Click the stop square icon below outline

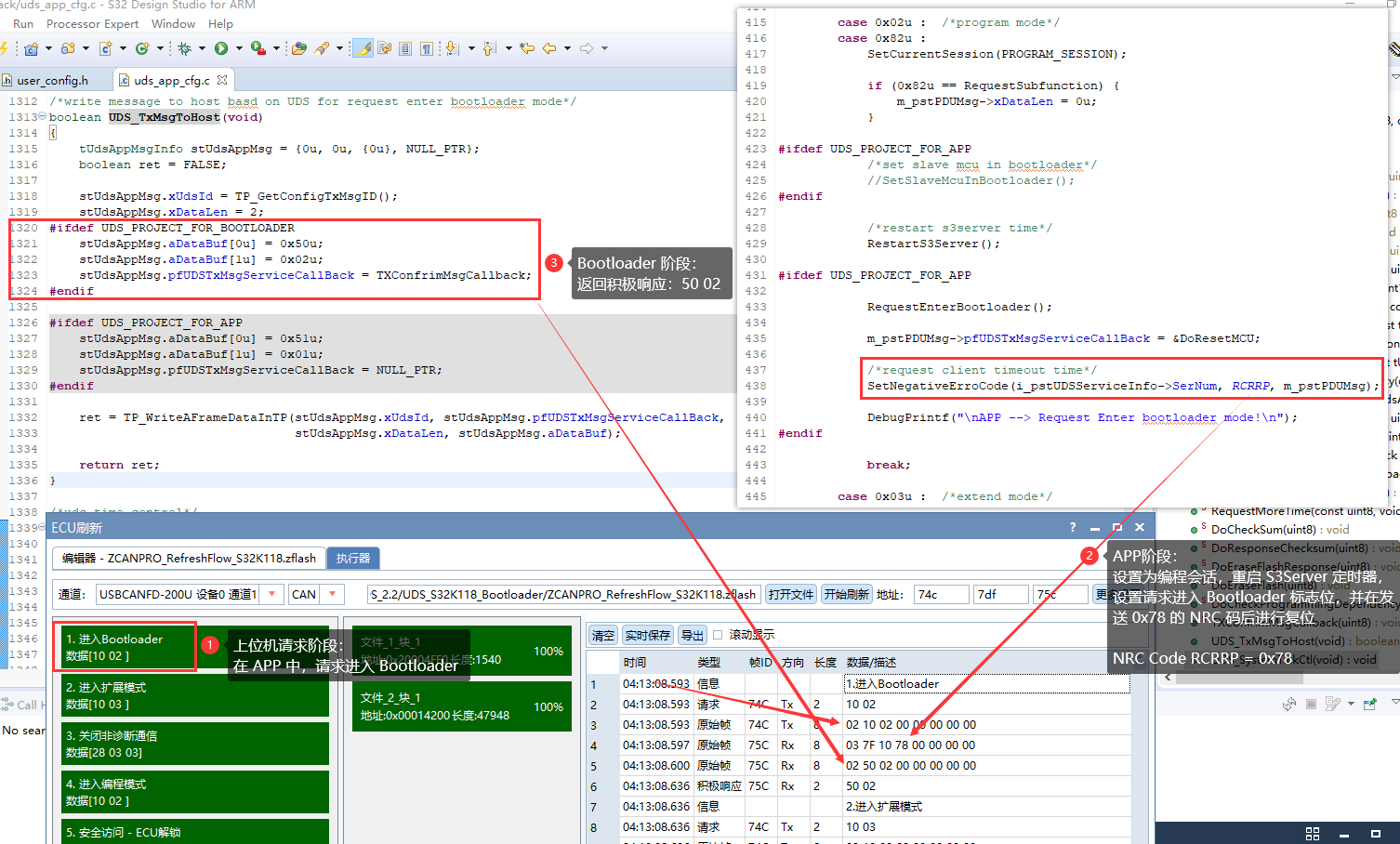tap(1311, 704)
